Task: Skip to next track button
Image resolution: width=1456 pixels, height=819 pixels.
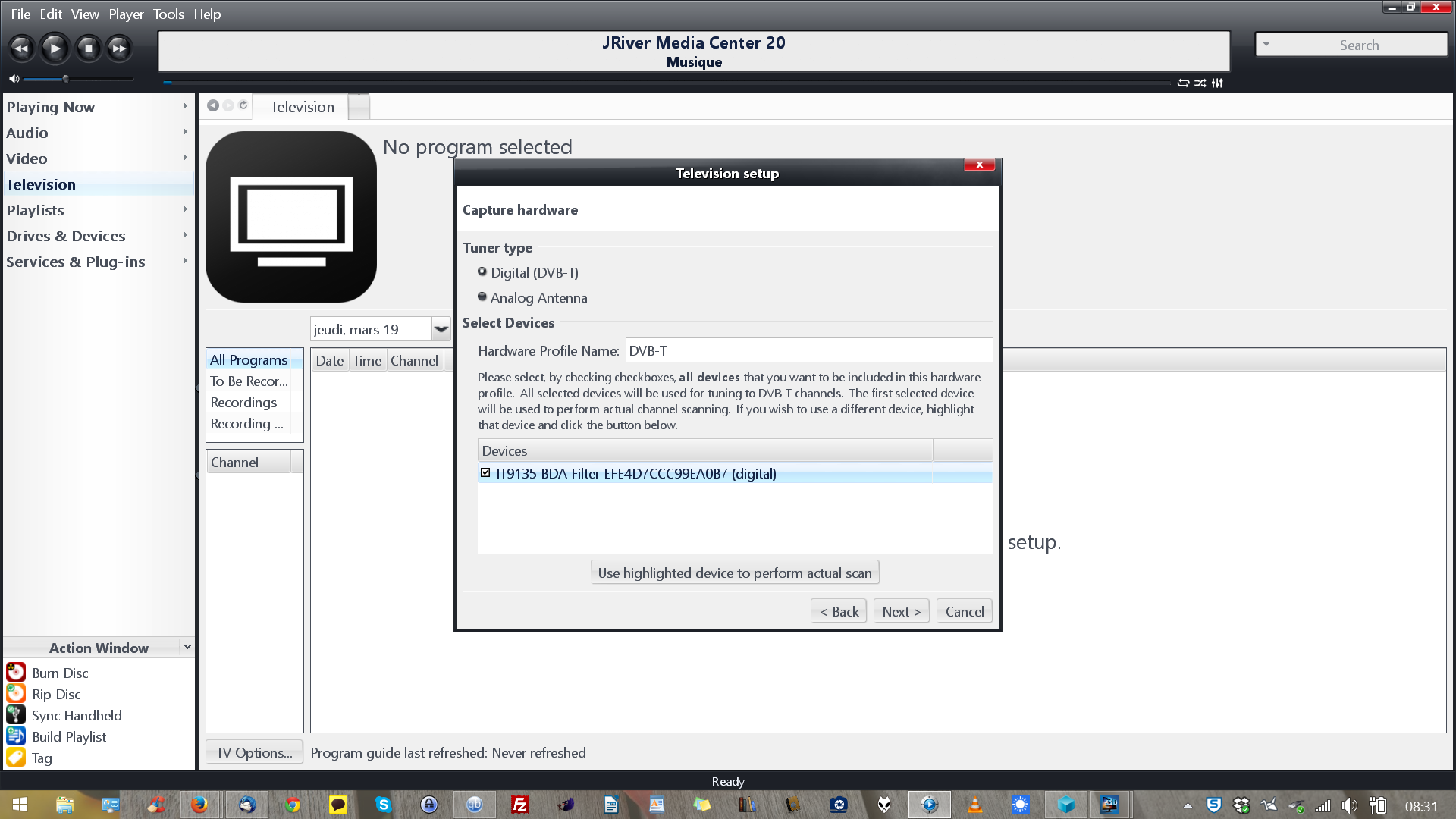Action: point(119,49)
